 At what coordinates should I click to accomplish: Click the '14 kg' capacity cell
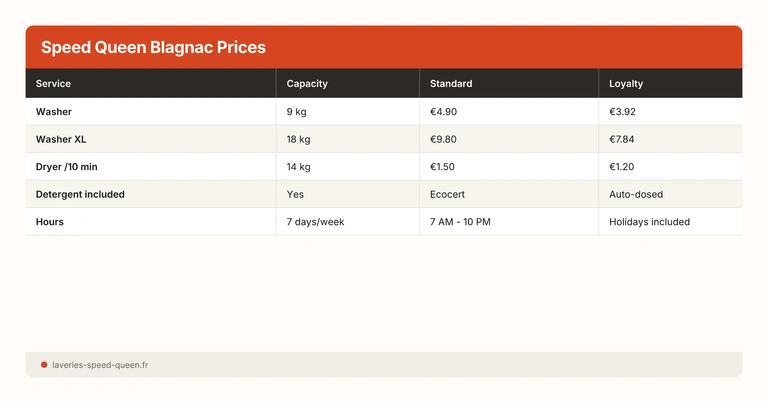298,166
